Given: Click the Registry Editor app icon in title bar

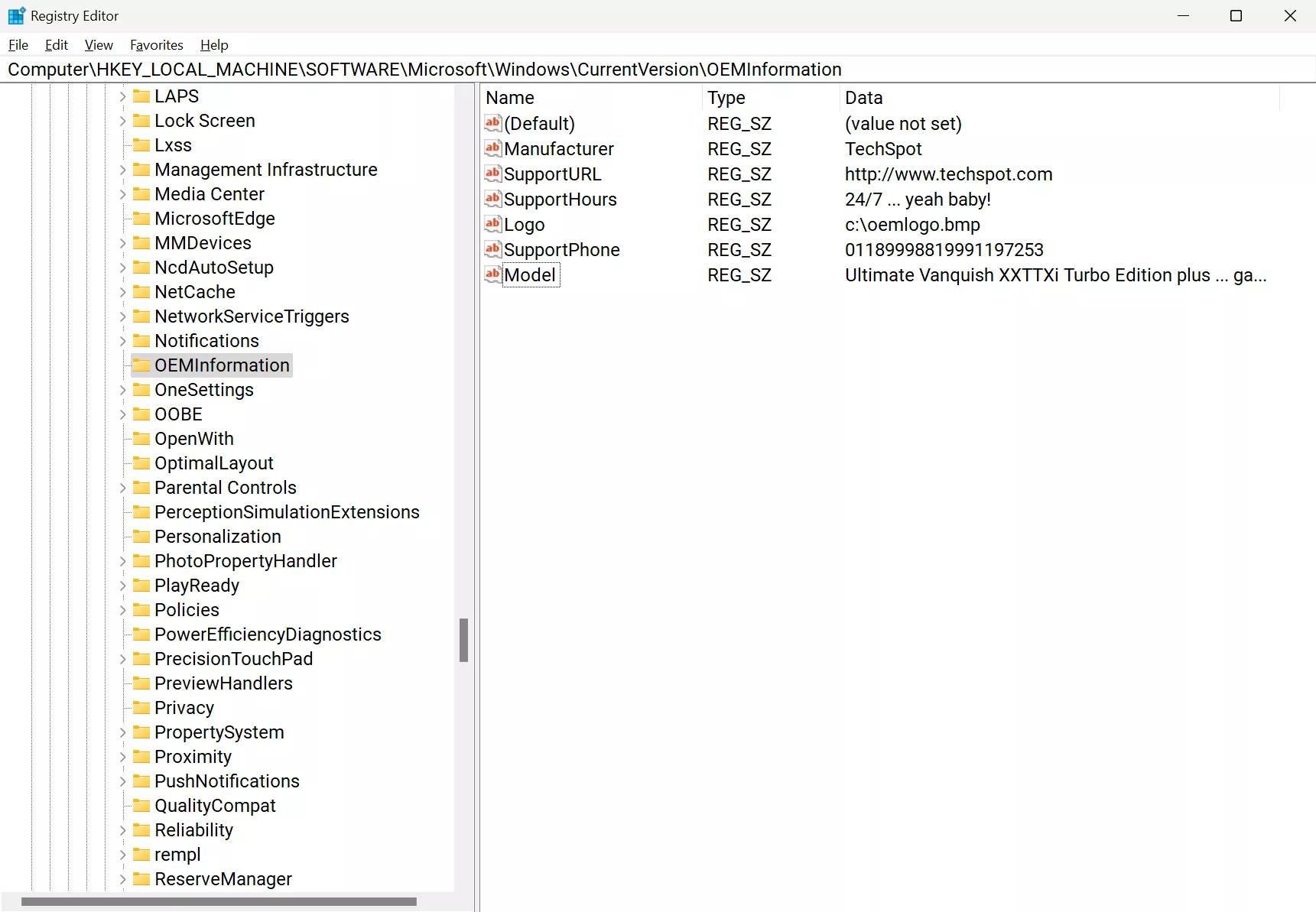Looking at the screenshot, I should pos(16,15).
